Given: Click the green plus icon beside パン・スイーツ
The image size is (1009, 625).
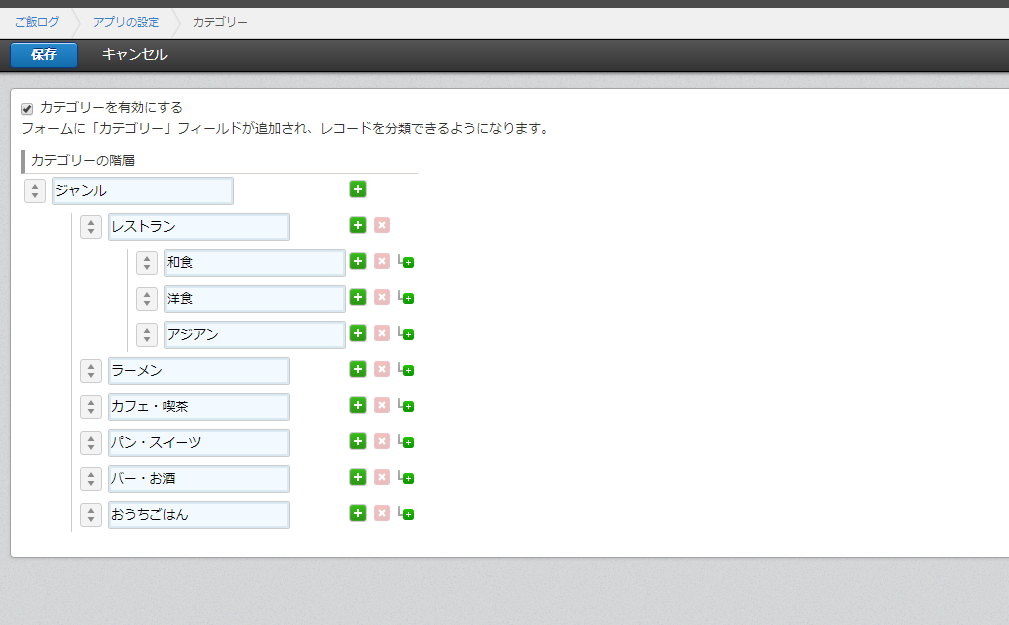Looking at the screenshot, I should pyautogui.click(x=358, y=442).
